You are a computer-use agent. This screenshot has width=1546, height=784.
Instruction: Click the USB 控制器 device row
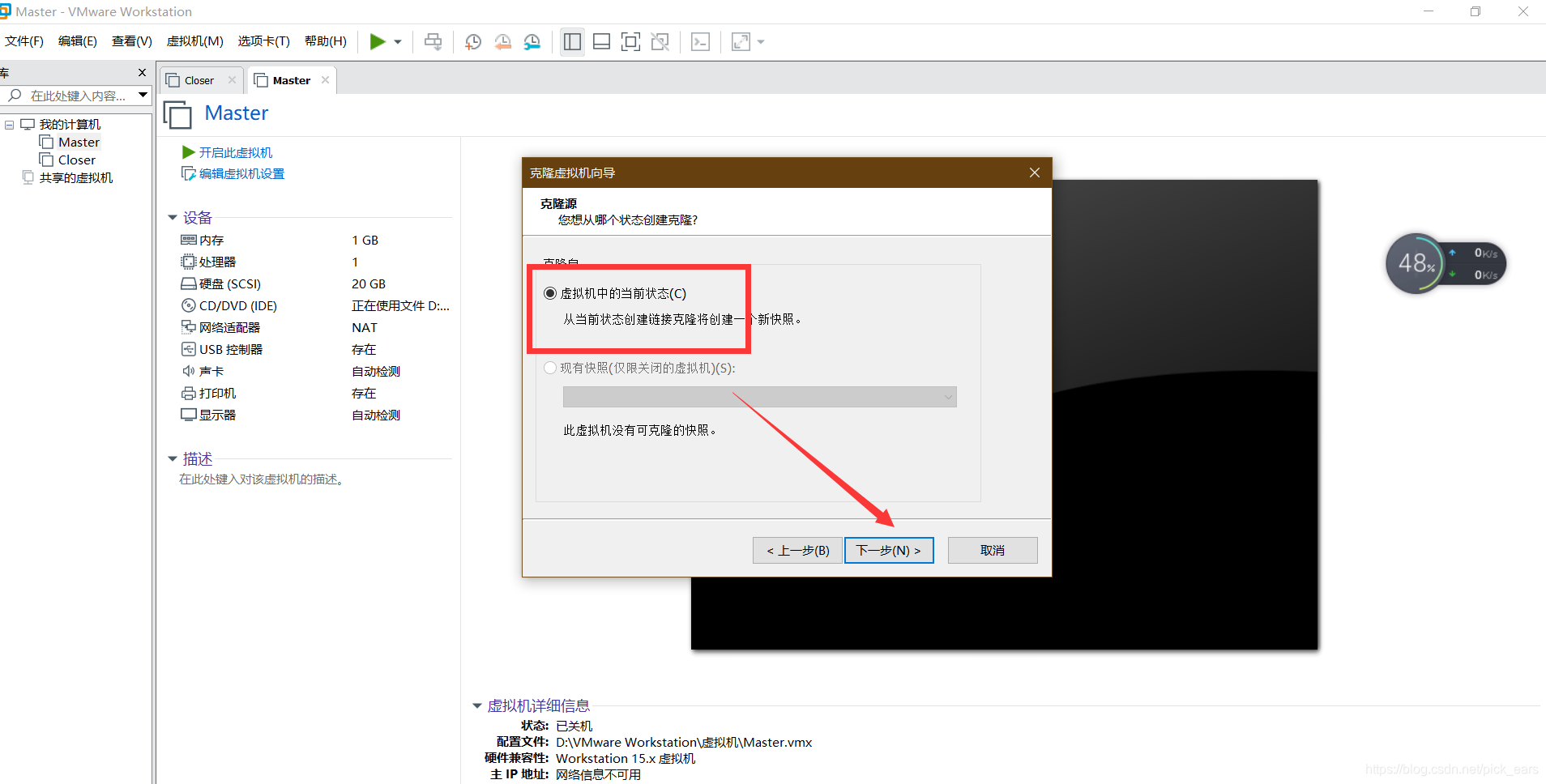[x=314, y=350]
